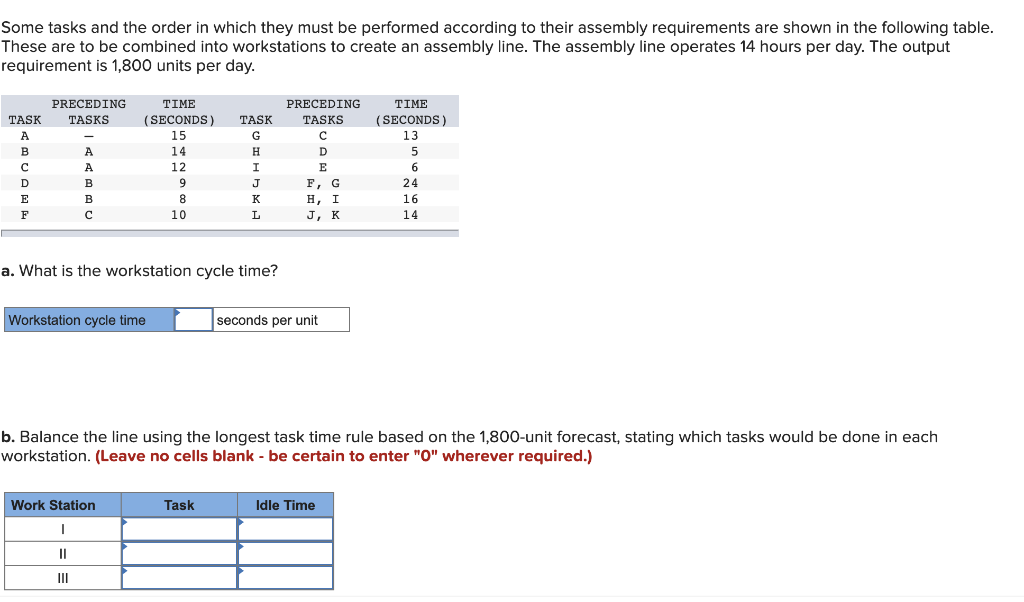This screenshot has width=1024, height=602.
Task: Click the blue answer marker in Workstation I Task cell
Action: click(125, 522)
